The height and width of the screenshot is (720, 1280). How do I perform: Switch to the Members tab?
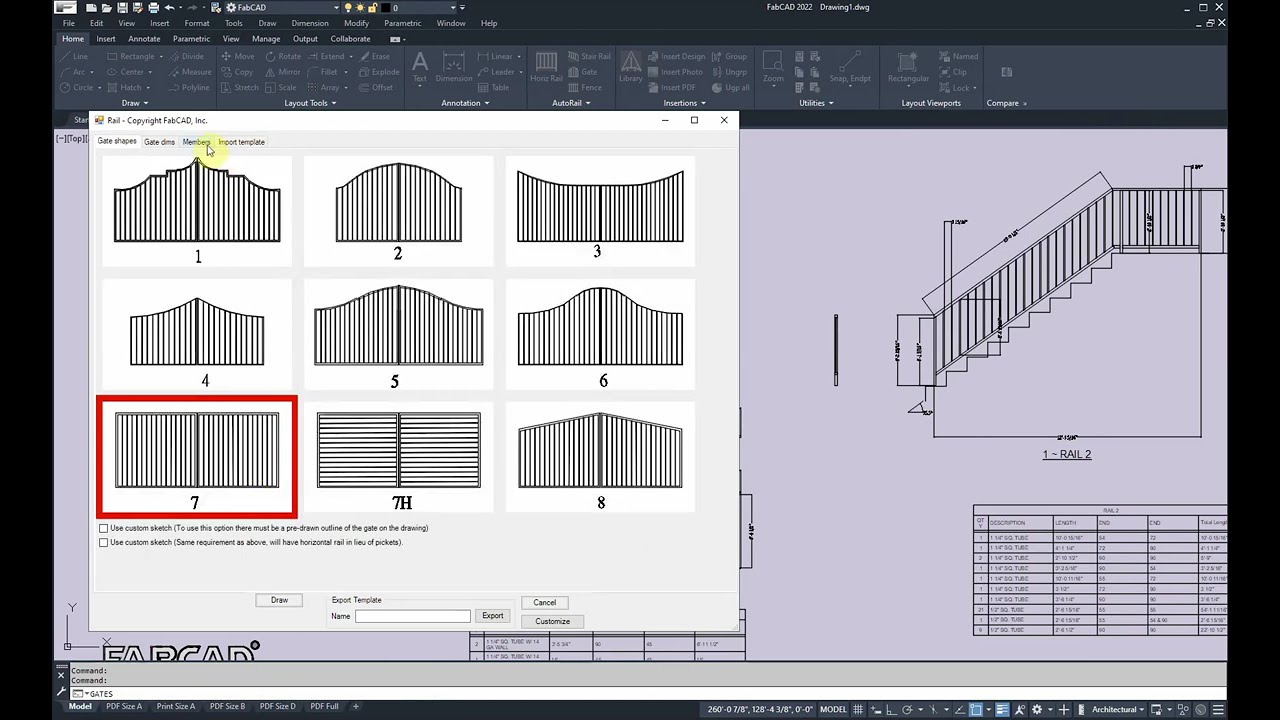point(196,142)
